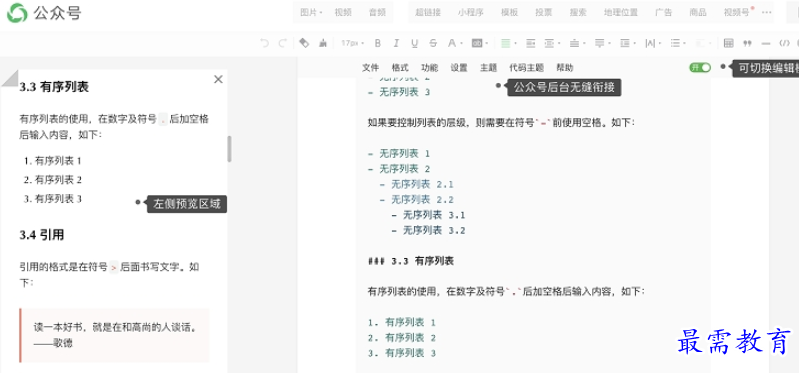The height and width of the screenshot is (373, 799).
Task: Toggle italic formatting
Action: click(x=396, y=43)
